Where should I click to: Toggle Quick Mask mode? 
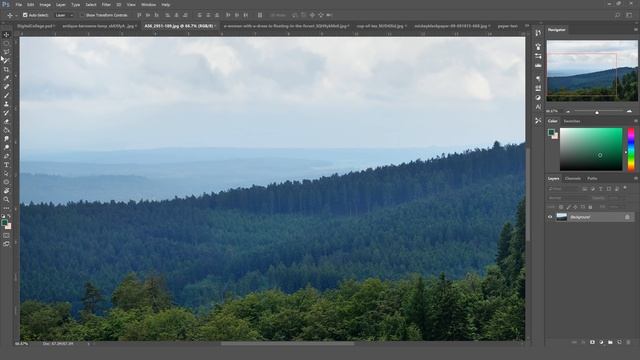pos(6,236)
